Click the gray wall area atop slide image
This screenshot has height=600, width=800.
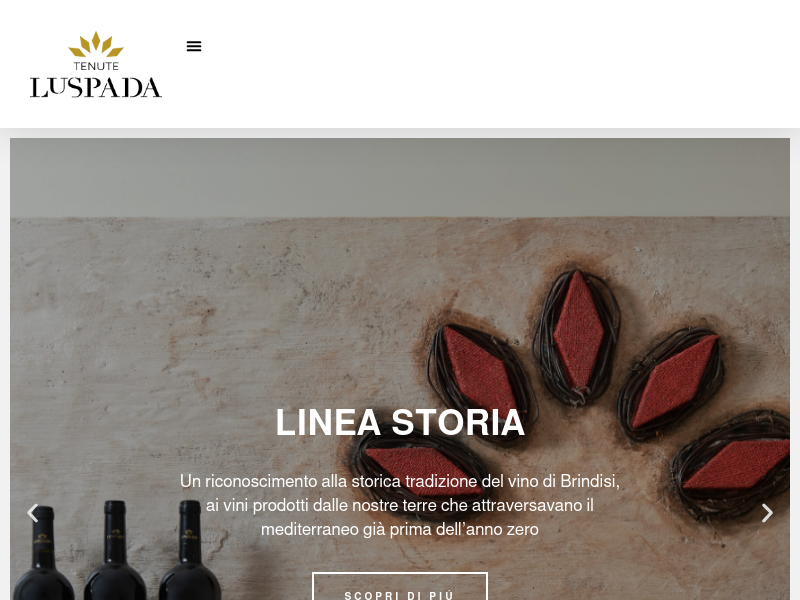click(x=400, y=178)
